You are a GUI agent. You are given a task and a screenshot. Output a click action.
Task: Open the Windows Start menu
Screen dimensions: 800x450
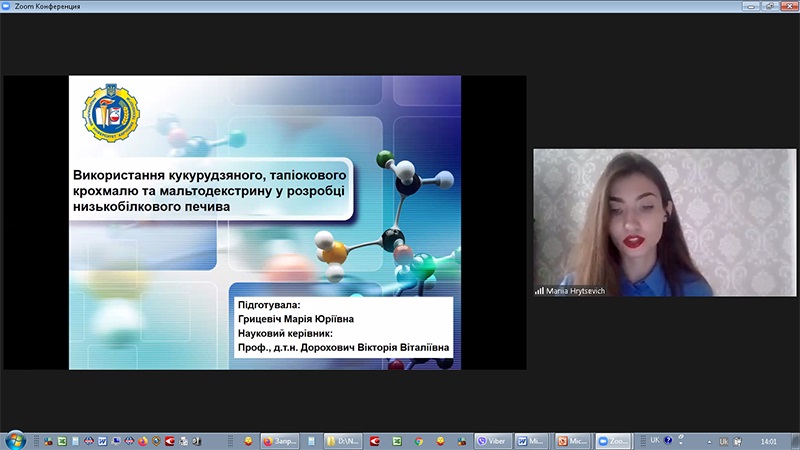tap(14, 440)
